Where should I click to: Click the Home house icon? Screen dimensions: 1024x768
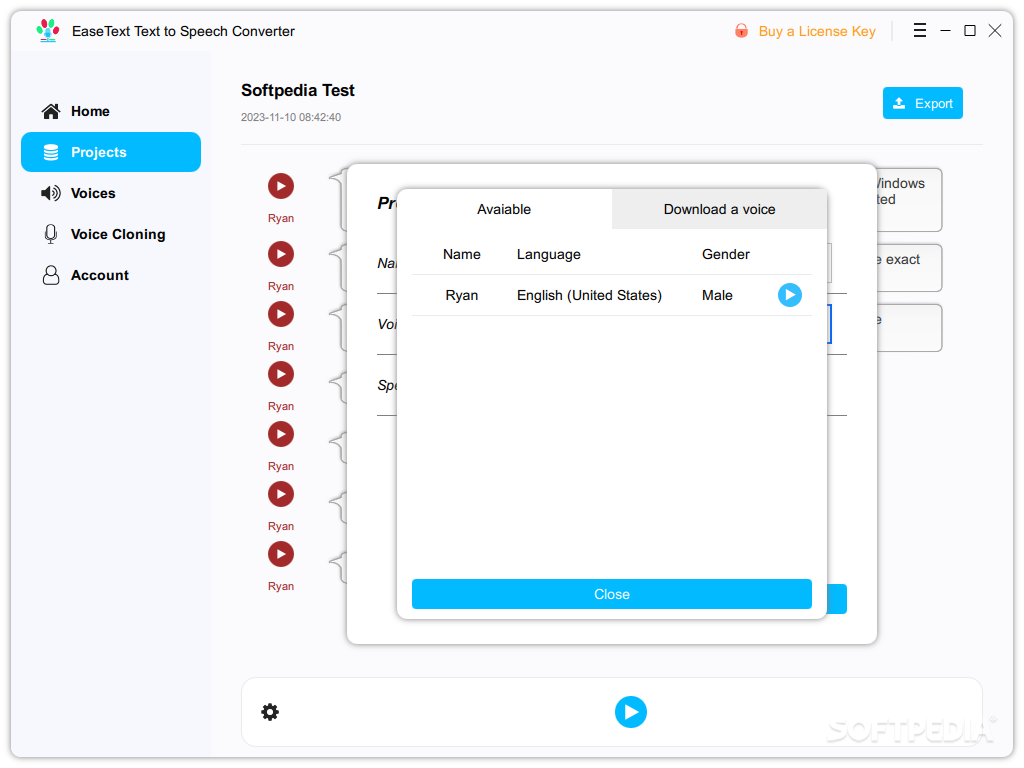coord(51,111)
